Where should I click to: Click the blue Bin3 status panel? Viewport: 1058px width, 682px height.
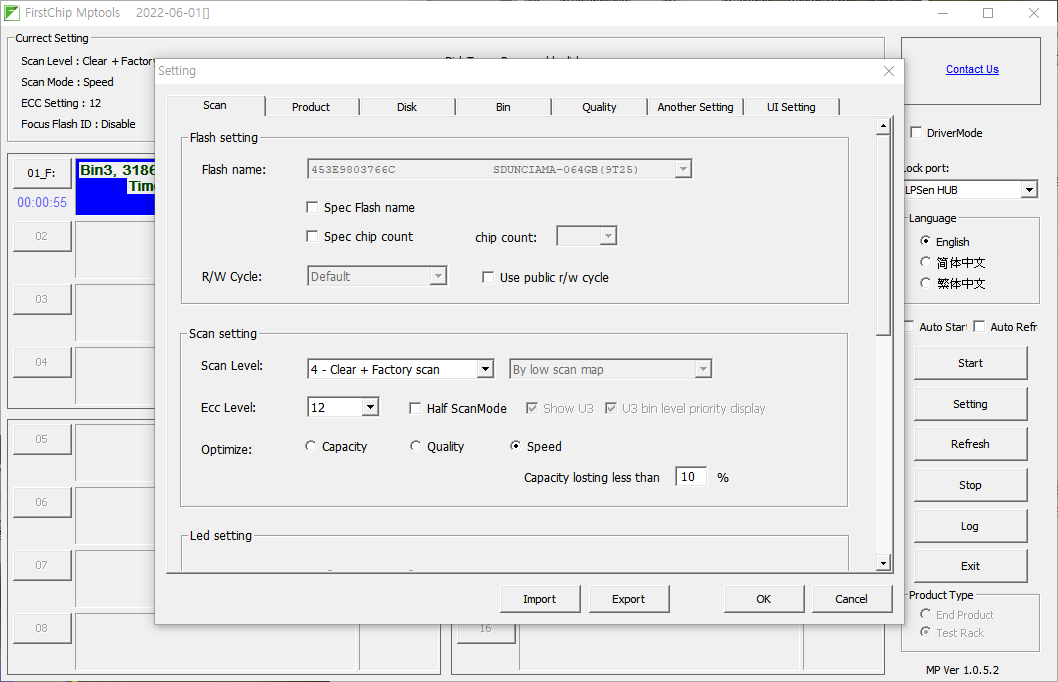[115, 188]
